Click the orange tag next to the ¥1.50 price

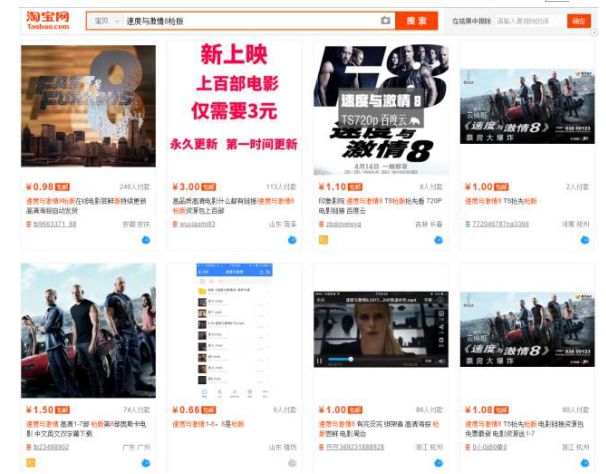62,410
